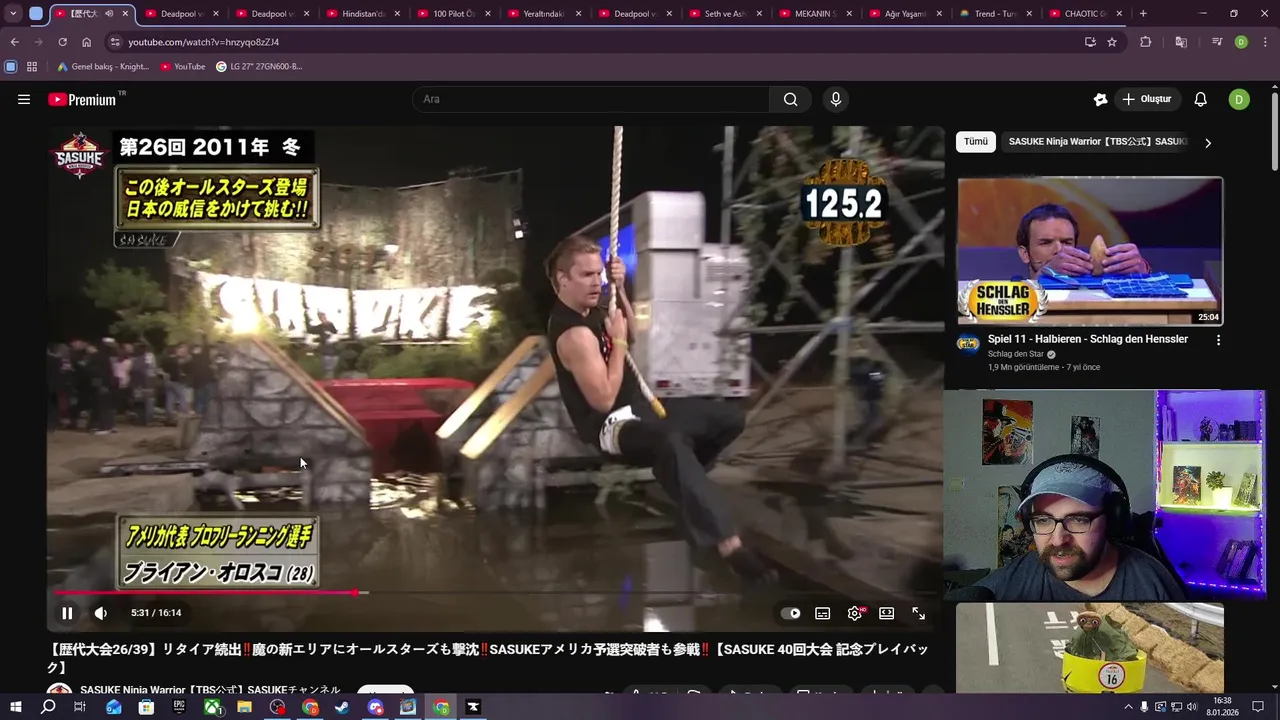Click the SASUKE channel avatar
1280x720 pixels.
pyautogui.click(x=59, y=690)
